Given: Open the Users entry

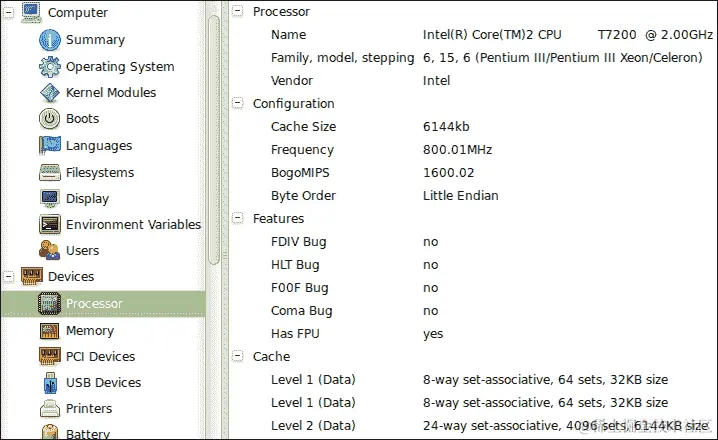Looking at the screenshot, I should coord(82,251).
